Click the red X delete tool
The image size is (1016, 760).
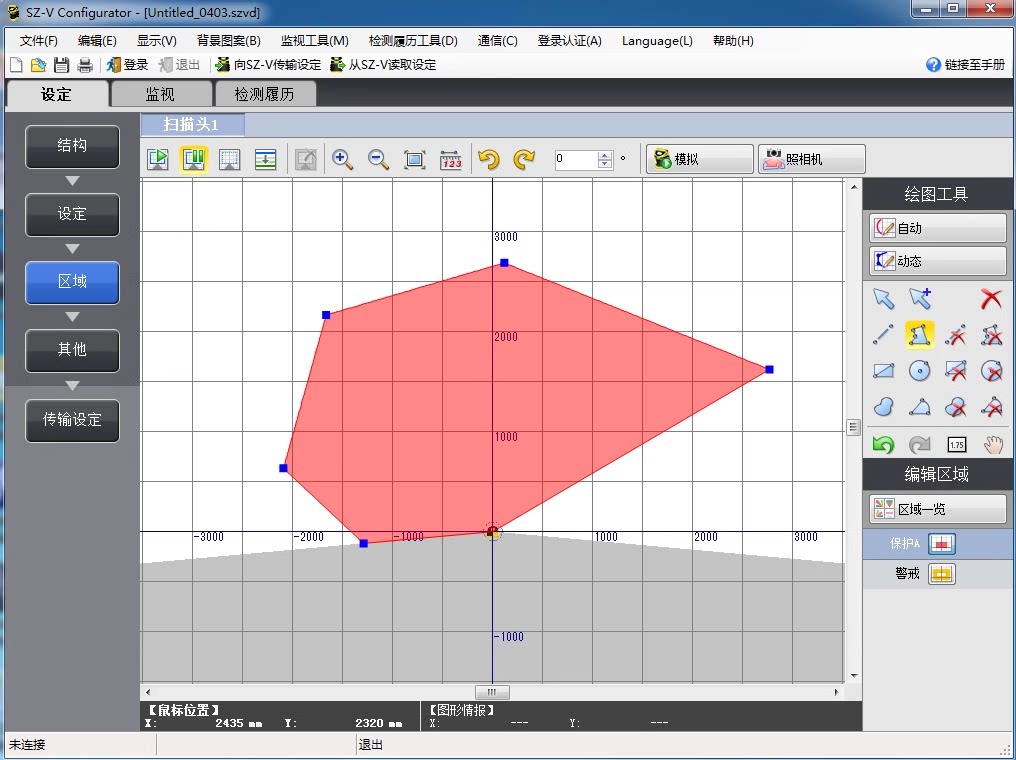pos(991,299)
